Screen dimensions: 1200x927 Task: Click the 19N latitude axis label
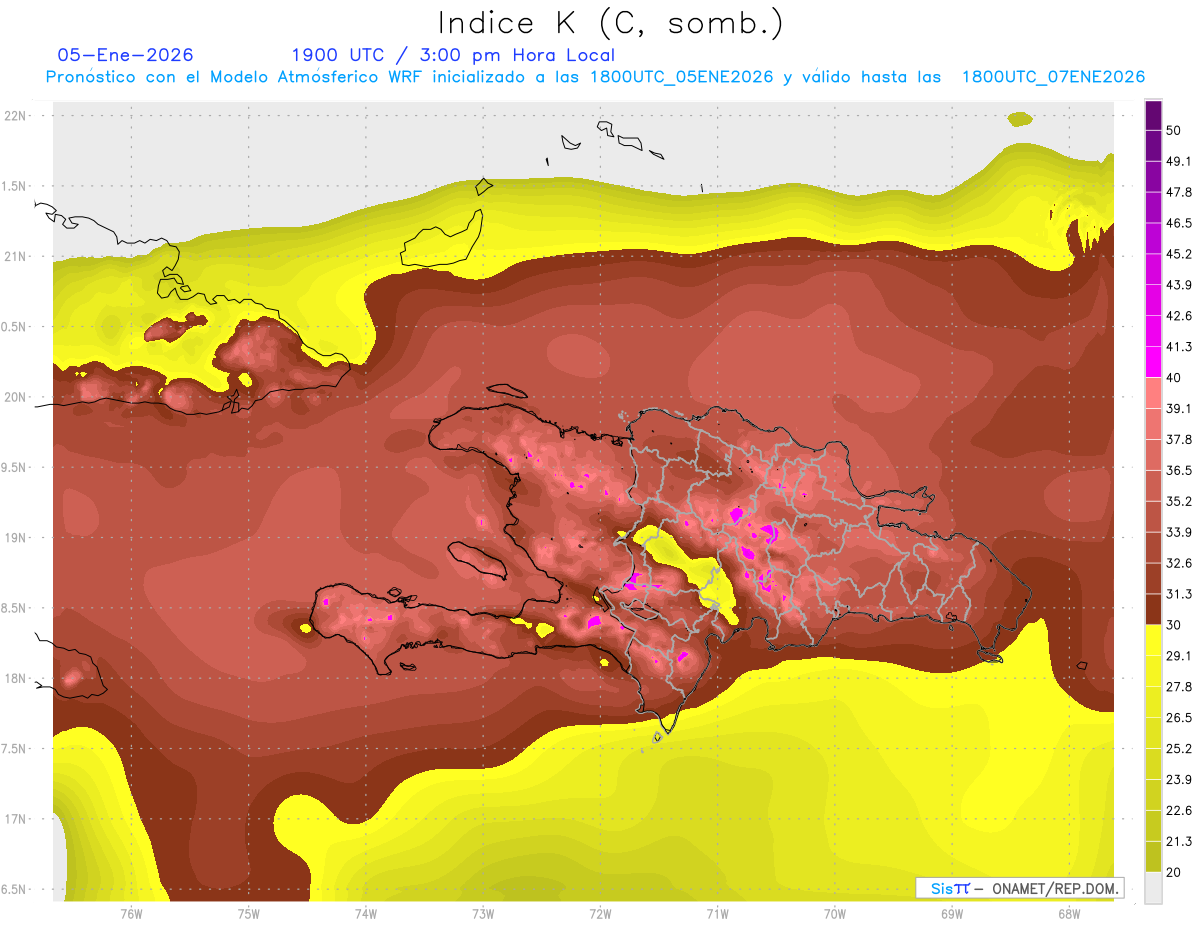point(17,537)
